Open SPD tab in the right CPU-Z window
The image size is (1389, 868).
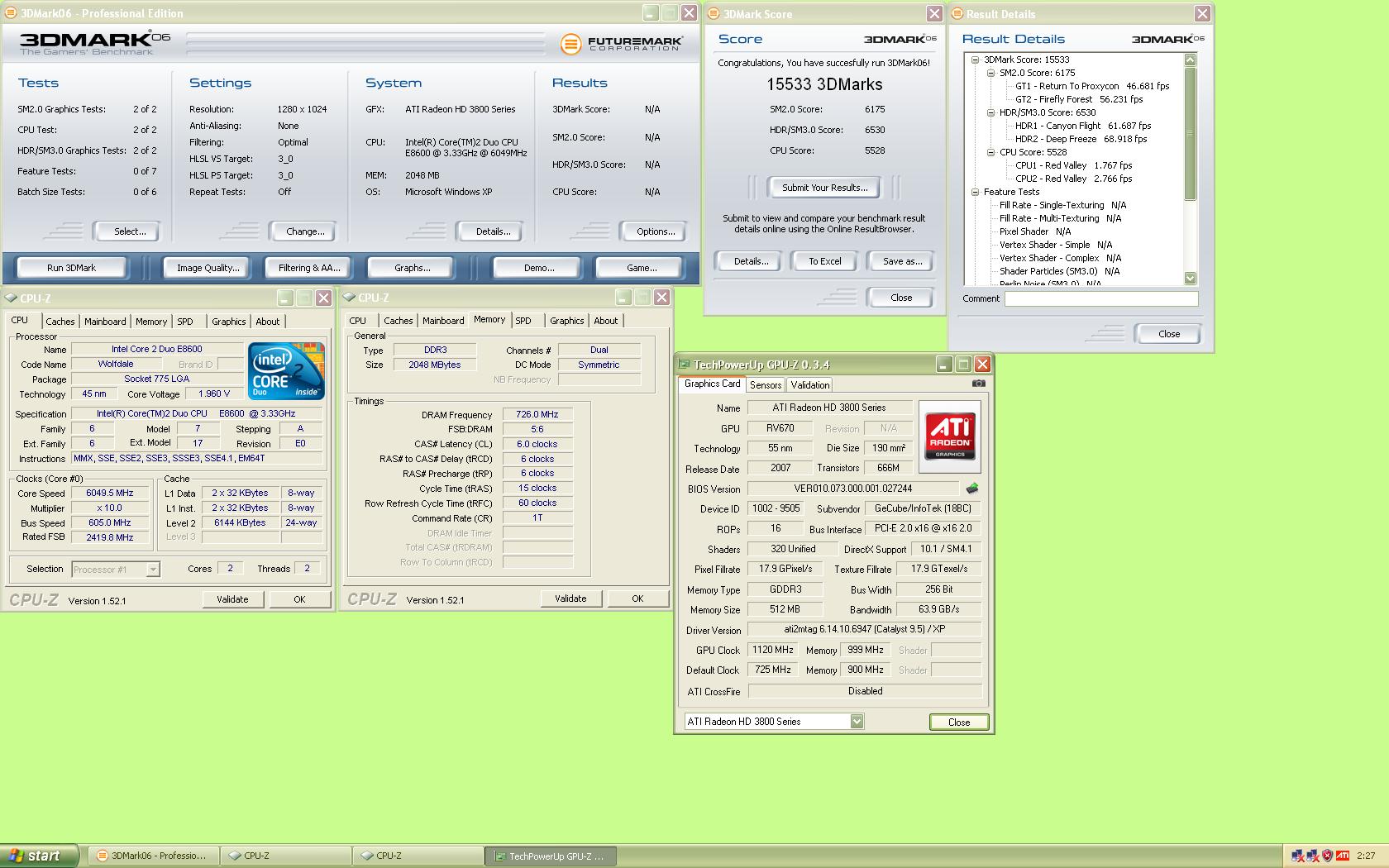point(523,321)
